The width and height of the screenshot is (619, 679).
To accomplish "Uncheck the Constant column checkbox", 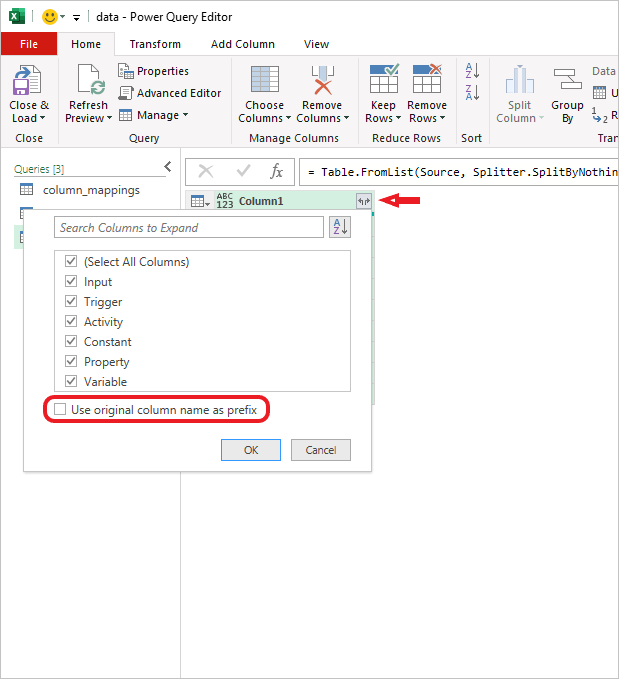I will pos(71,341).
